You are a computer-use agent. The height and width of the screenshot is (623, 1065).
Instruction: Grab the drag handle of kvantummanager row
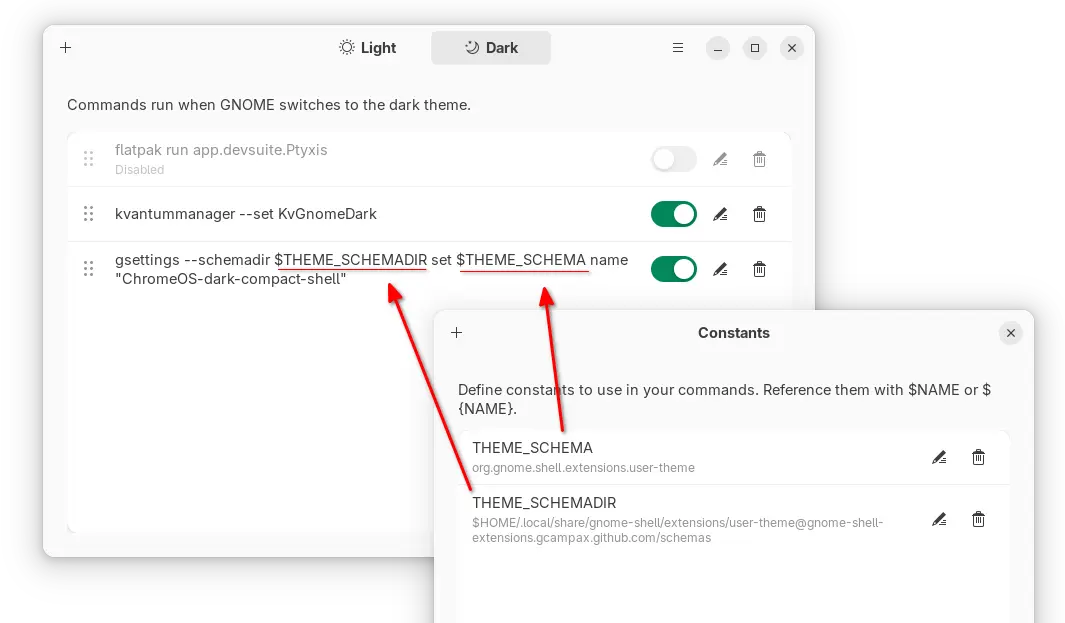pyautogui.click(x=89, y=214)
